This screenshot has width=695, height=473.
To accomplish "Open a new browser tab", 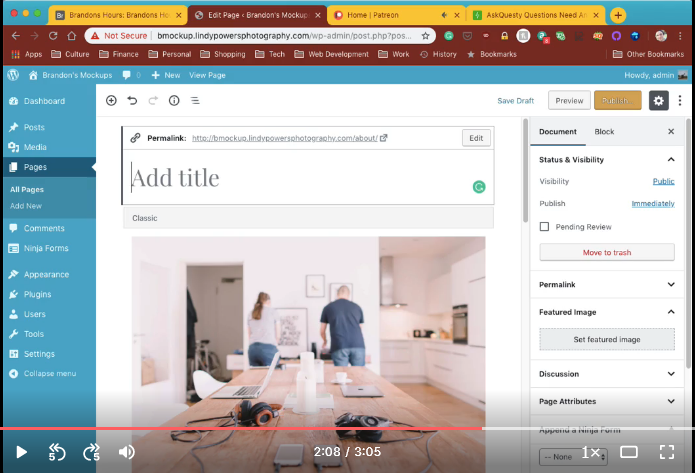I will tap(618, 15).
